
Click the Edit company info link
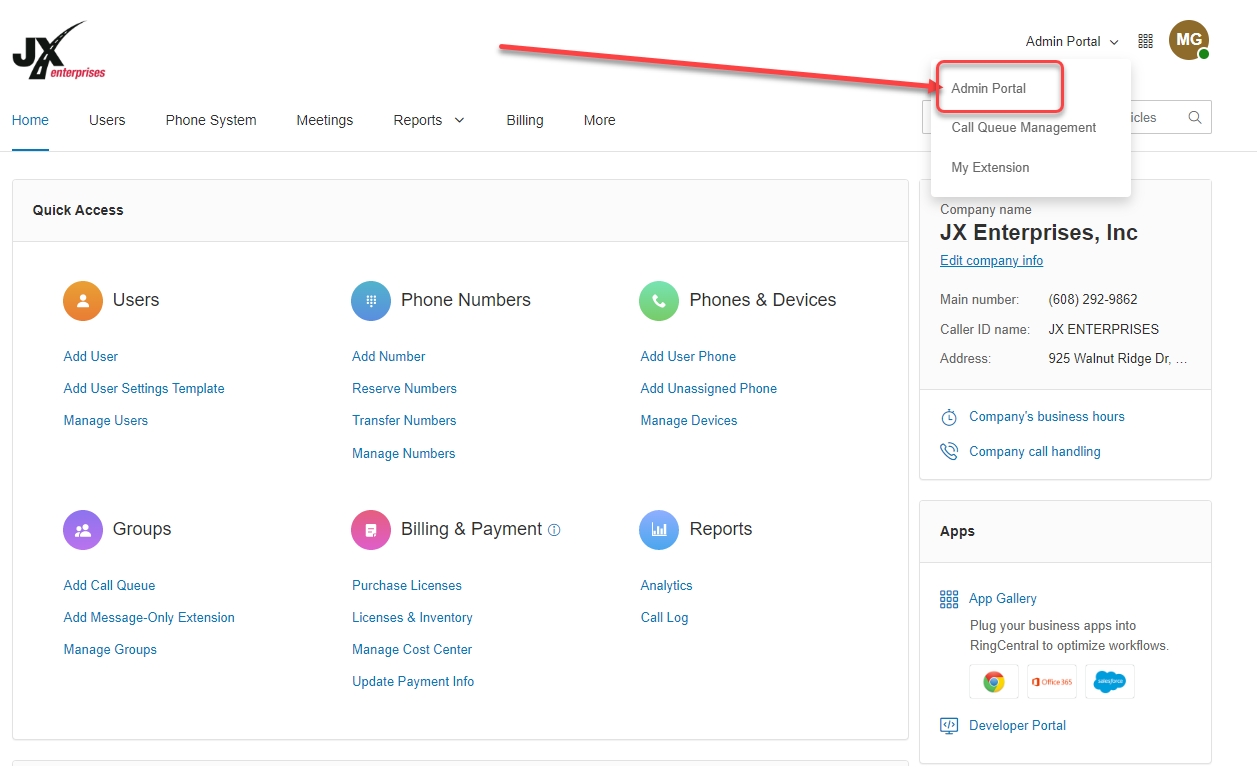pos(991,260)
